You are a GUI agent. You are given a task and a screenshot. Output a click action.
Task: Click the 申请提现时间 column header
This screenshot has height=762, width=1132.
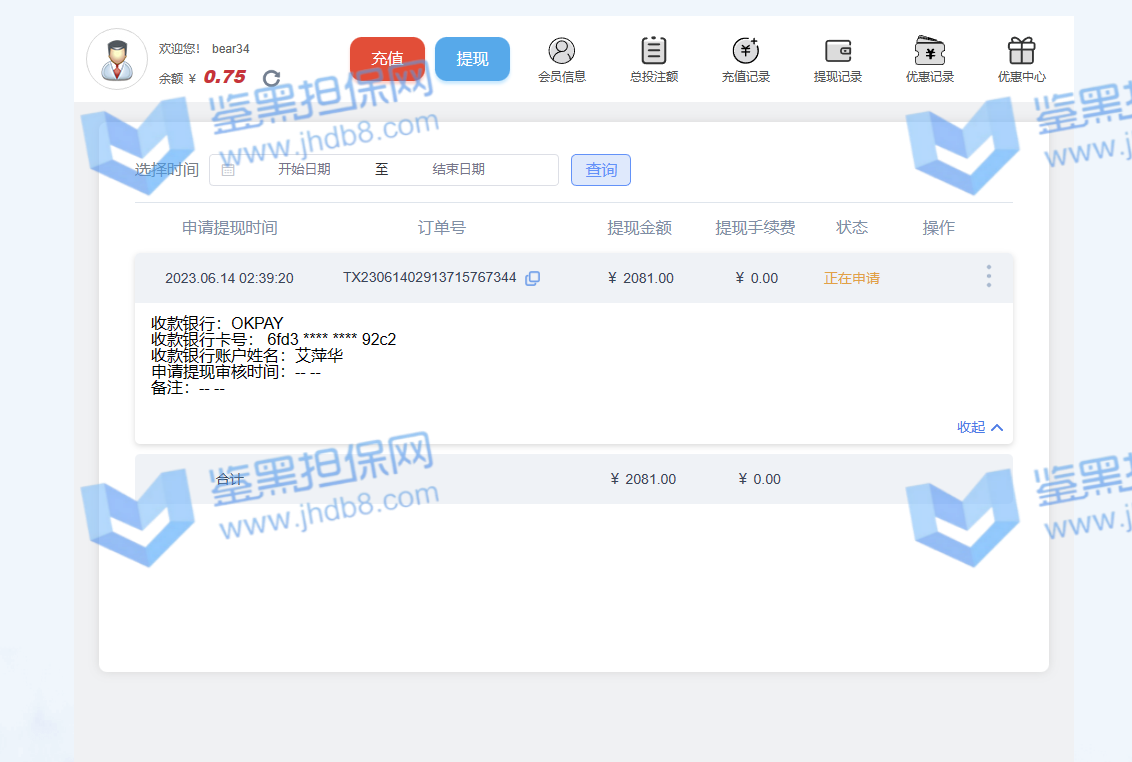pos(230,228)
